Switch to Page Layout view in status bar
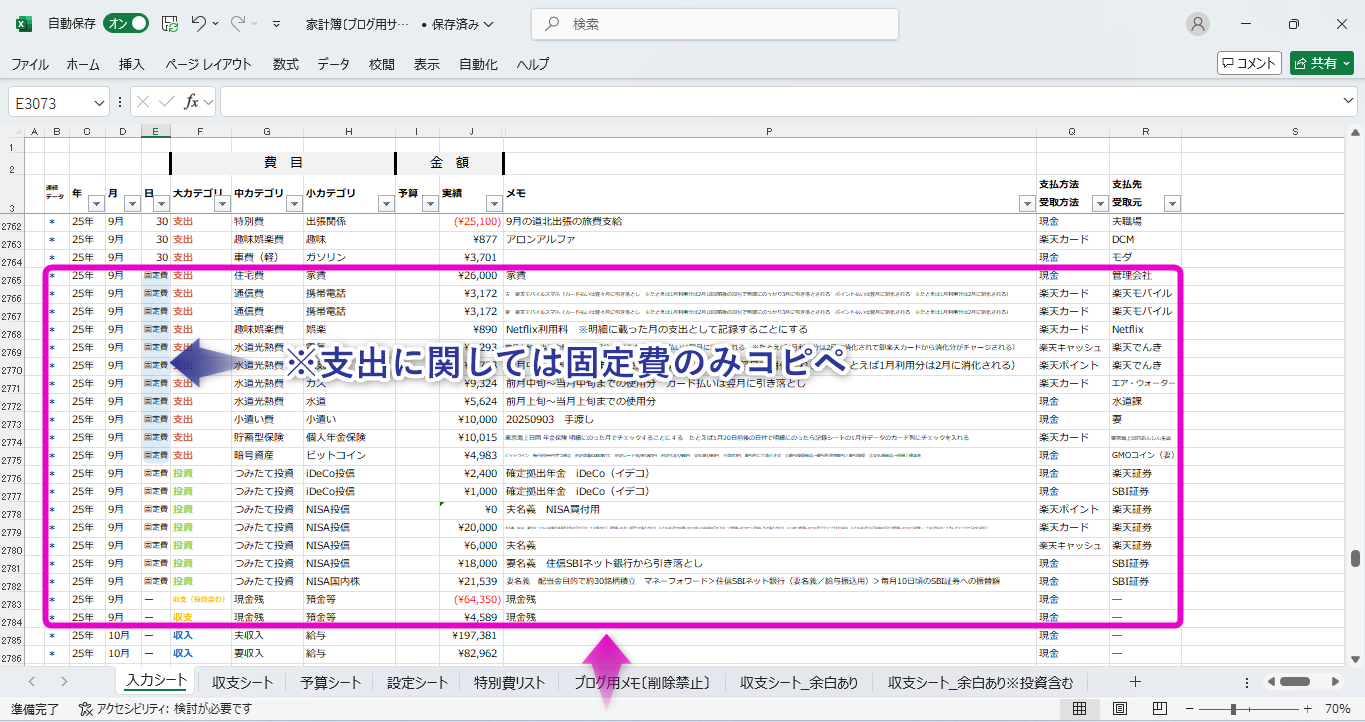Image resolution: width=1365 pixels, height=722 pixels. tap(1119, 709)
